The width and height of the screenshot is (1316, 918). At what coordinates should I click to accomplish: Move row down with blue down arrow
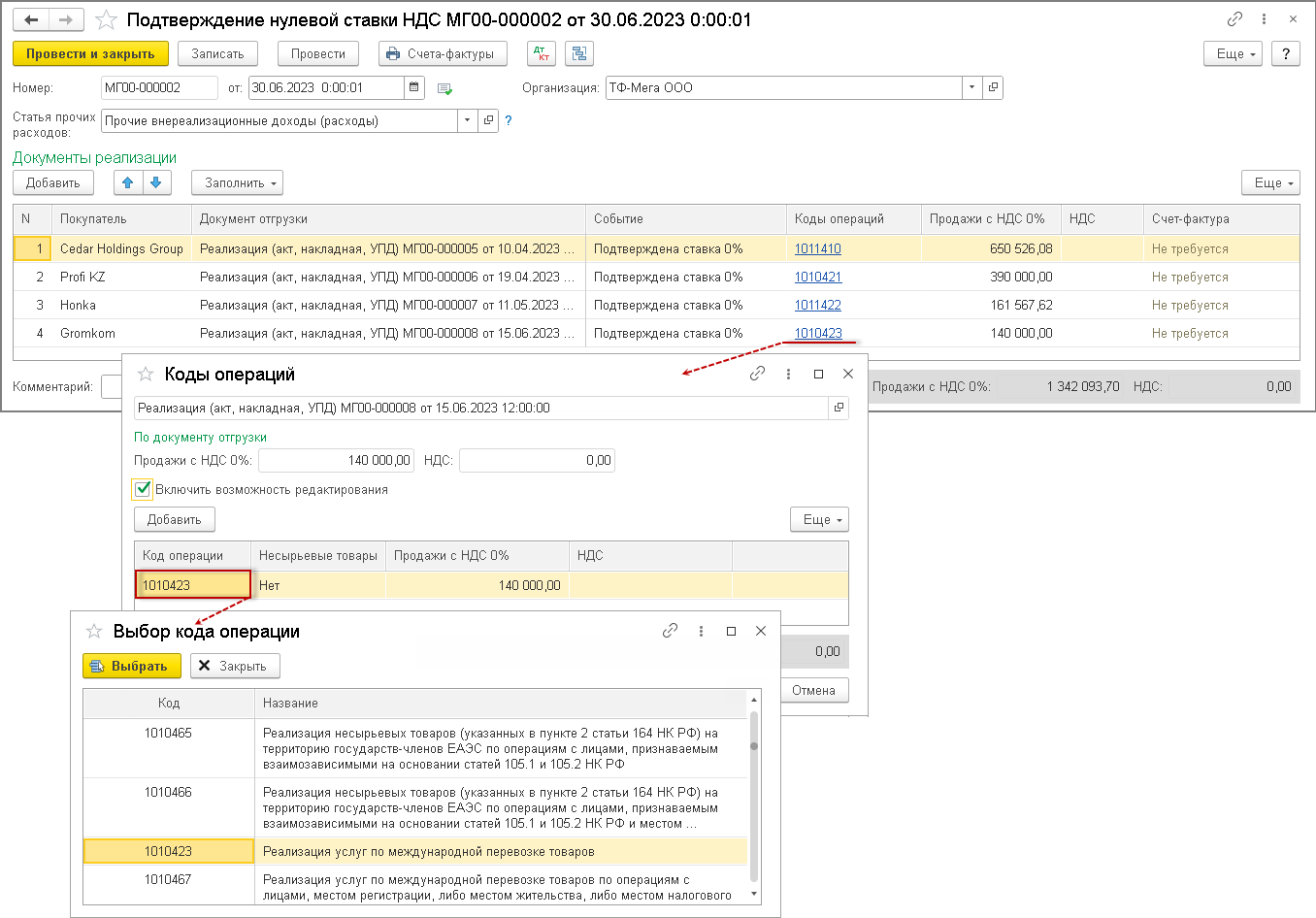click(156, 182)
